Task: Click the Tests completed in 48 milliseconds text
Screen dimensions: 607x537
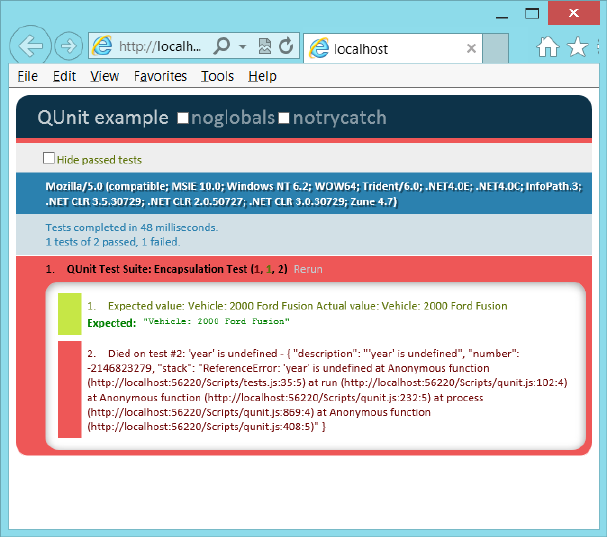Action: point(132,227)
